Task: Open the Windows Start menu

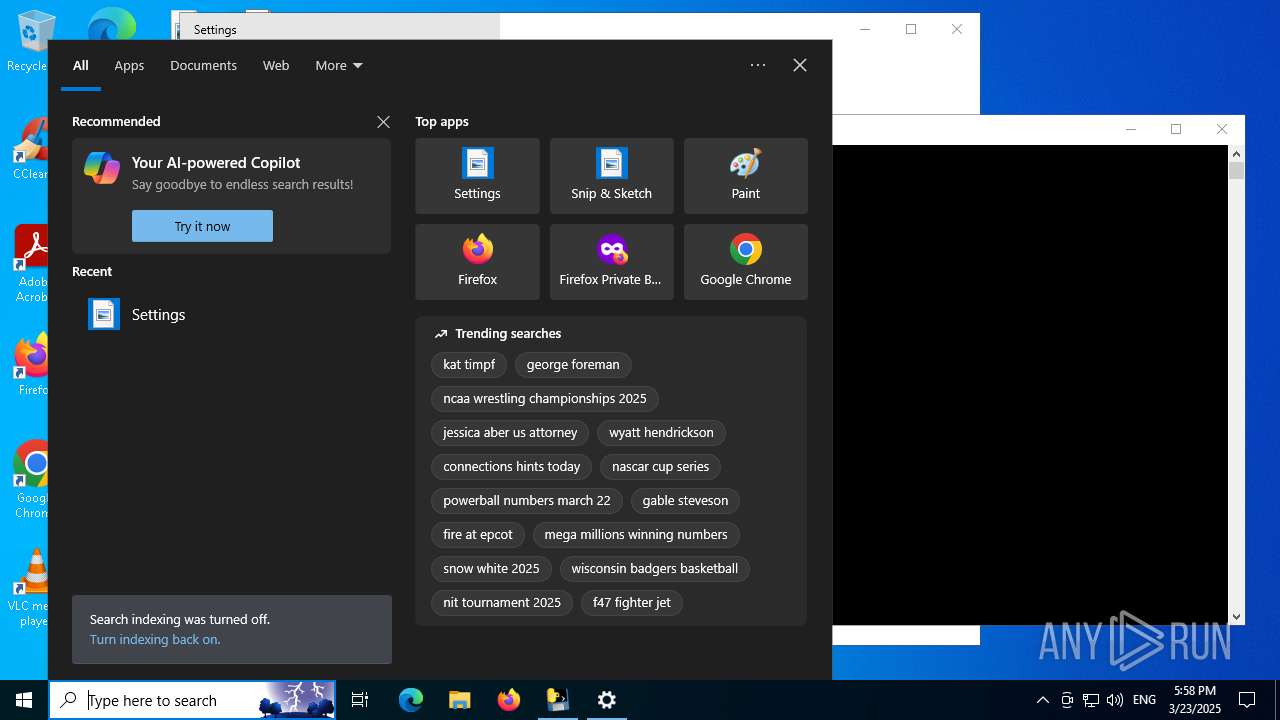Action: pyautogui.click(x=24, y=700)
